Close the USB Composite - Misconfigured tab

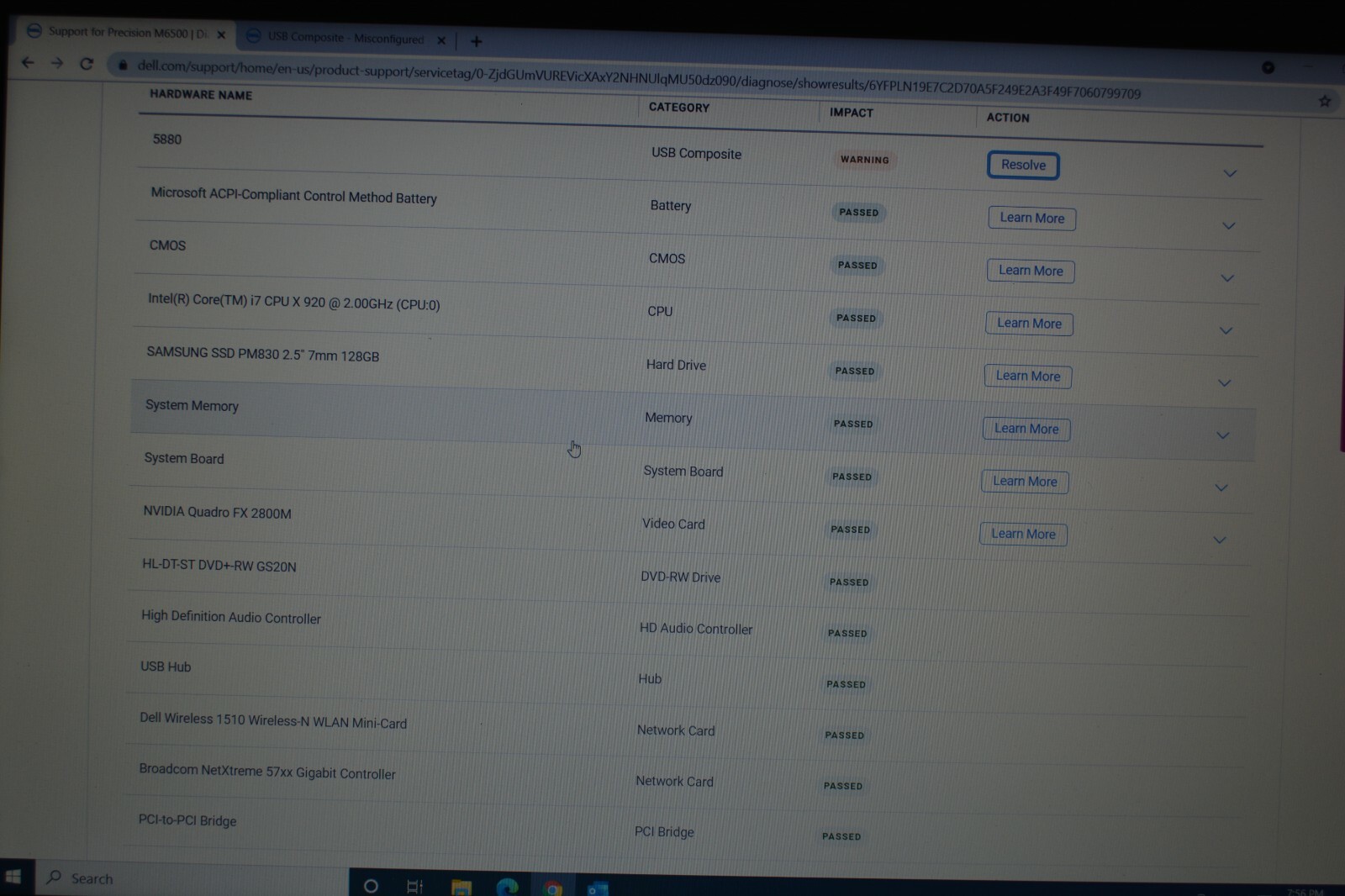(441, 40)
